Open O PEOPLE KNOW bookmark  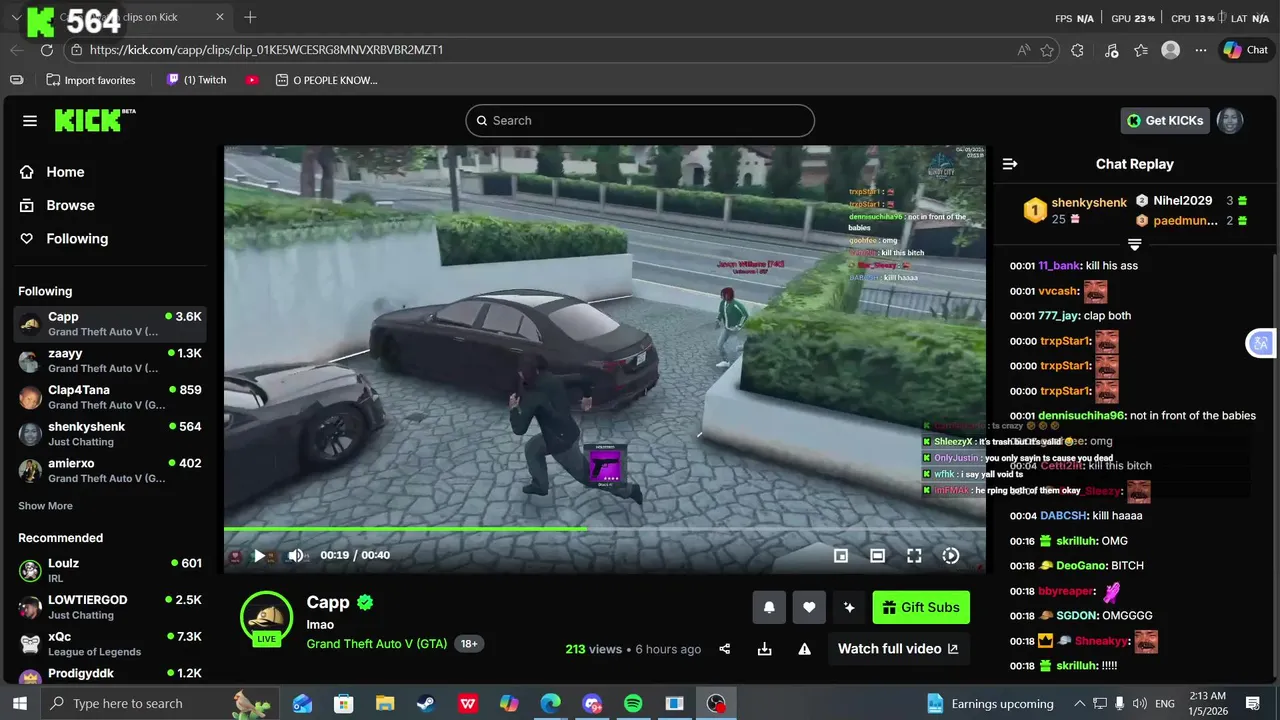tap(326, 80)
